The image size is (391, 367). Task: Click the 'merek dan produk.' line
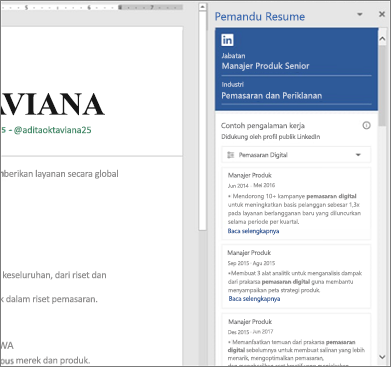(x=53, y=360)
